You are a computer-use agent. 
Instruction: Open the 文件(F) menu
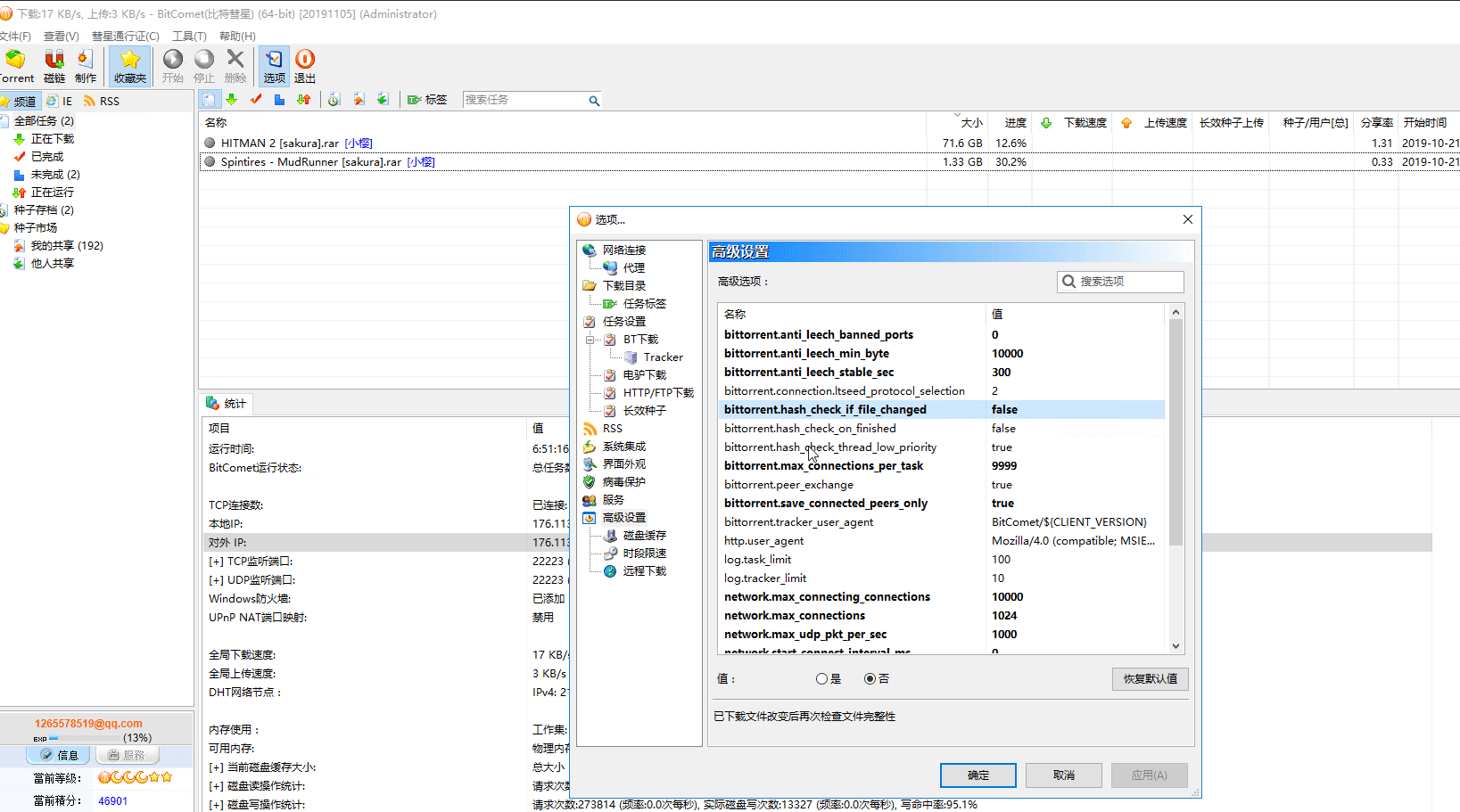point(14,37)
